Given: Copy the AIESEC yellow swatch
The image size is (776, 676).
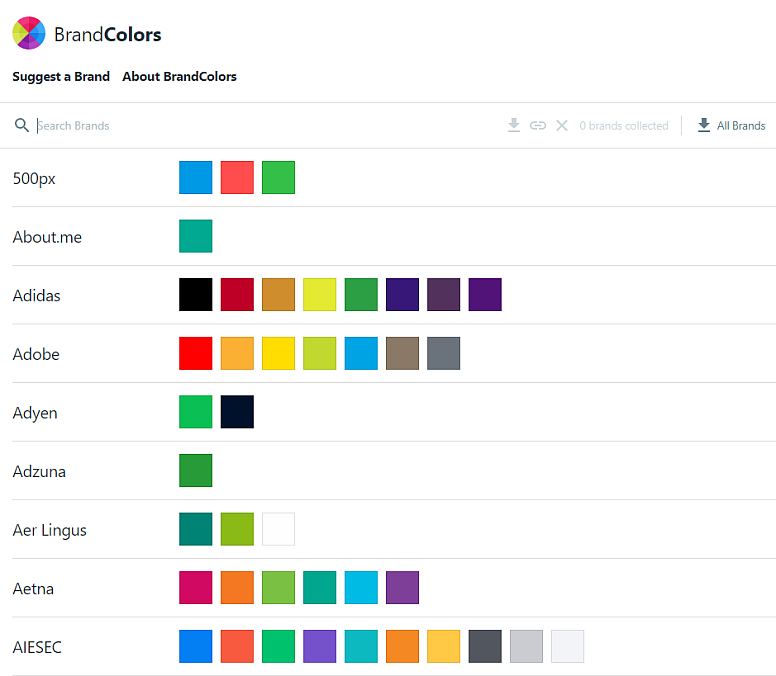Looking at the screenshot, I should (443, 646).
